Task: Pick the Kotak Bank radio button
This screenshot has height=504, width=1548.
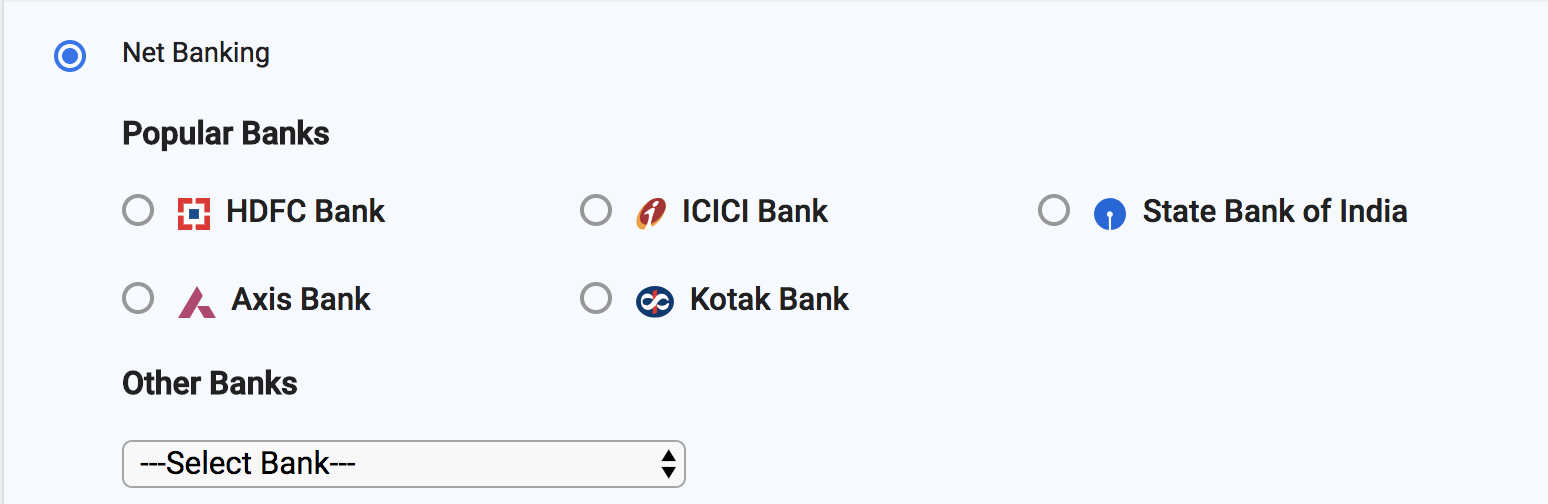Action: [596, 298]
